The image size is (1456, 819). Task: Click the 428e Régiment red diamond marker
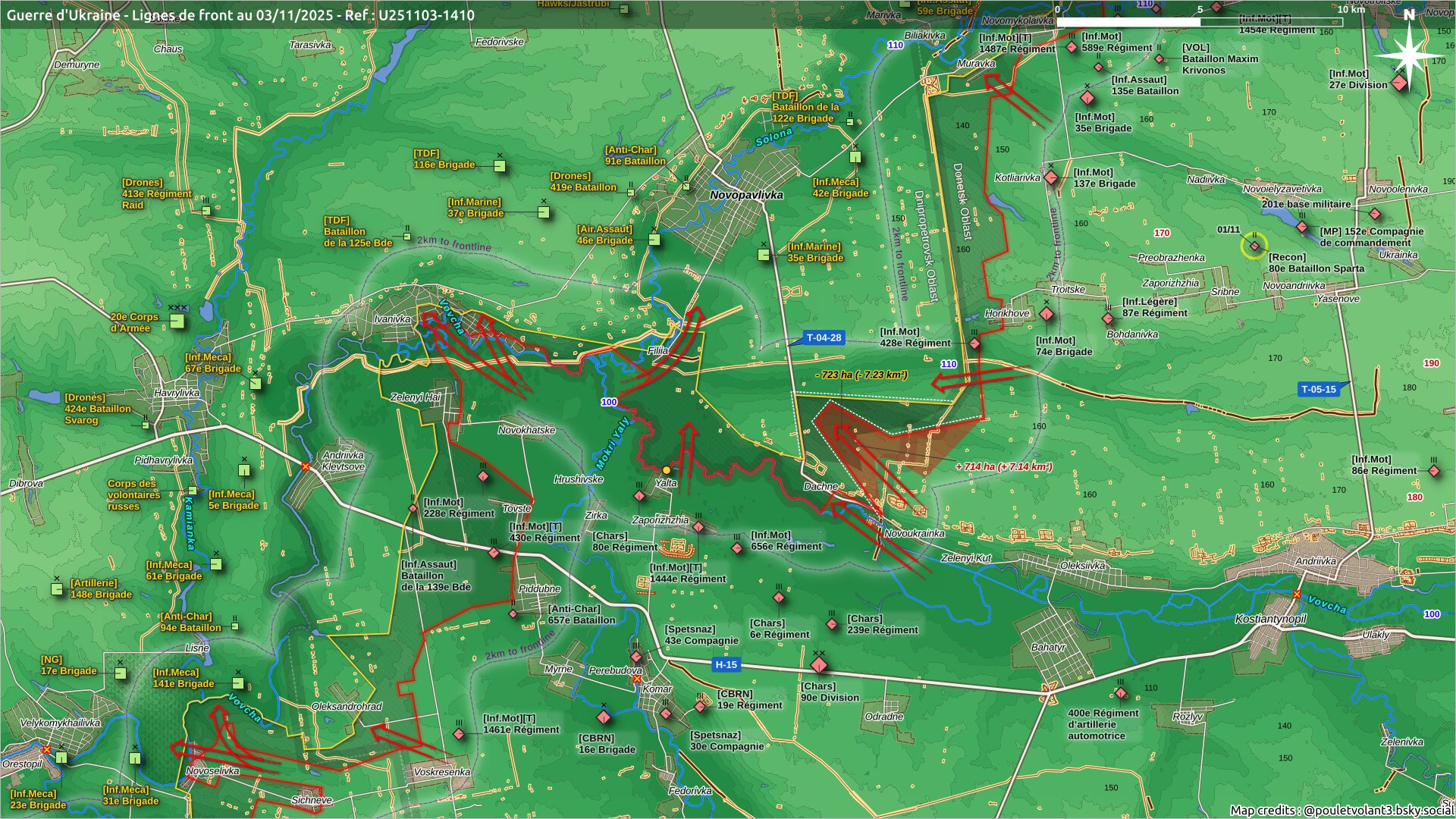point(974,344)
